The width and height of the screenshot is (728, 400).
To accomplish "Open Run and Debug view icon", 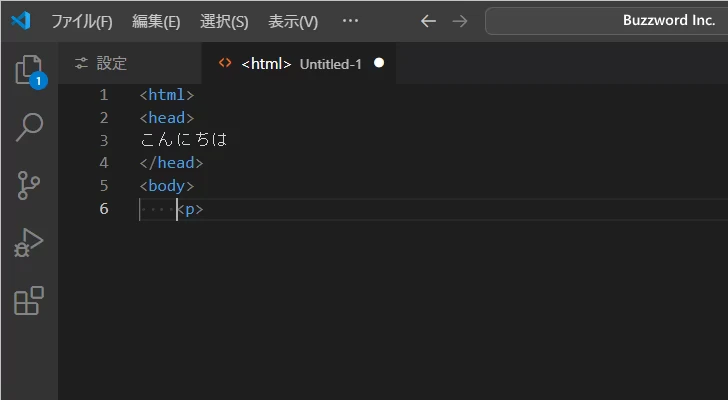I will point(29,243).
